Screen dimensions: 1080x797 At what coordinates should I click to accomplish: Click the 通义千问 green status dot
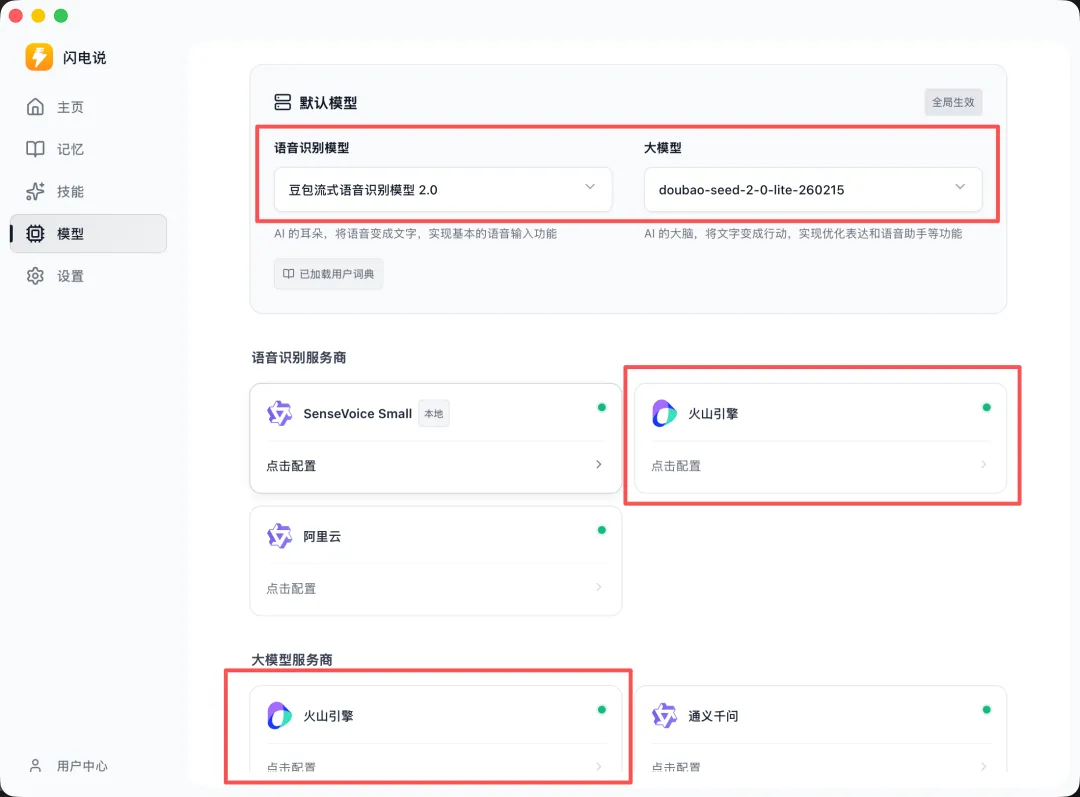coord(986,710)
